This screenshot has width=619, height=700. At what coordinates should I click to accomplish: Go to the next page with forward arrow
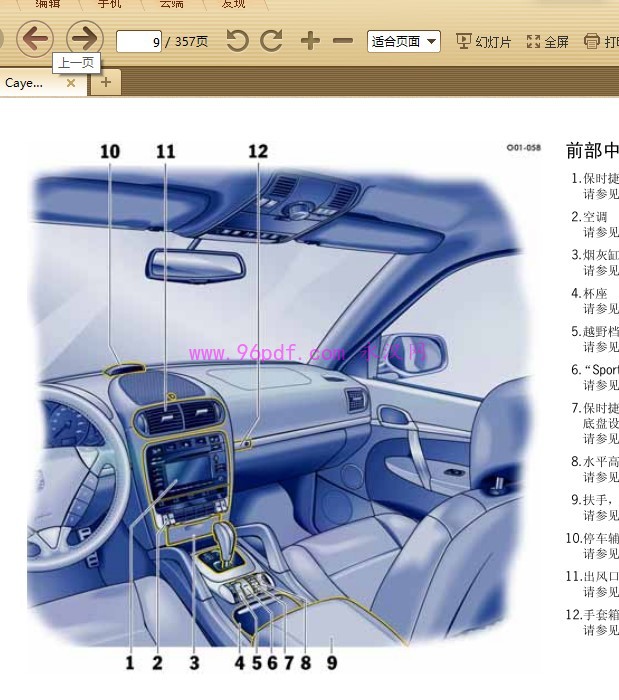(85, 39)
